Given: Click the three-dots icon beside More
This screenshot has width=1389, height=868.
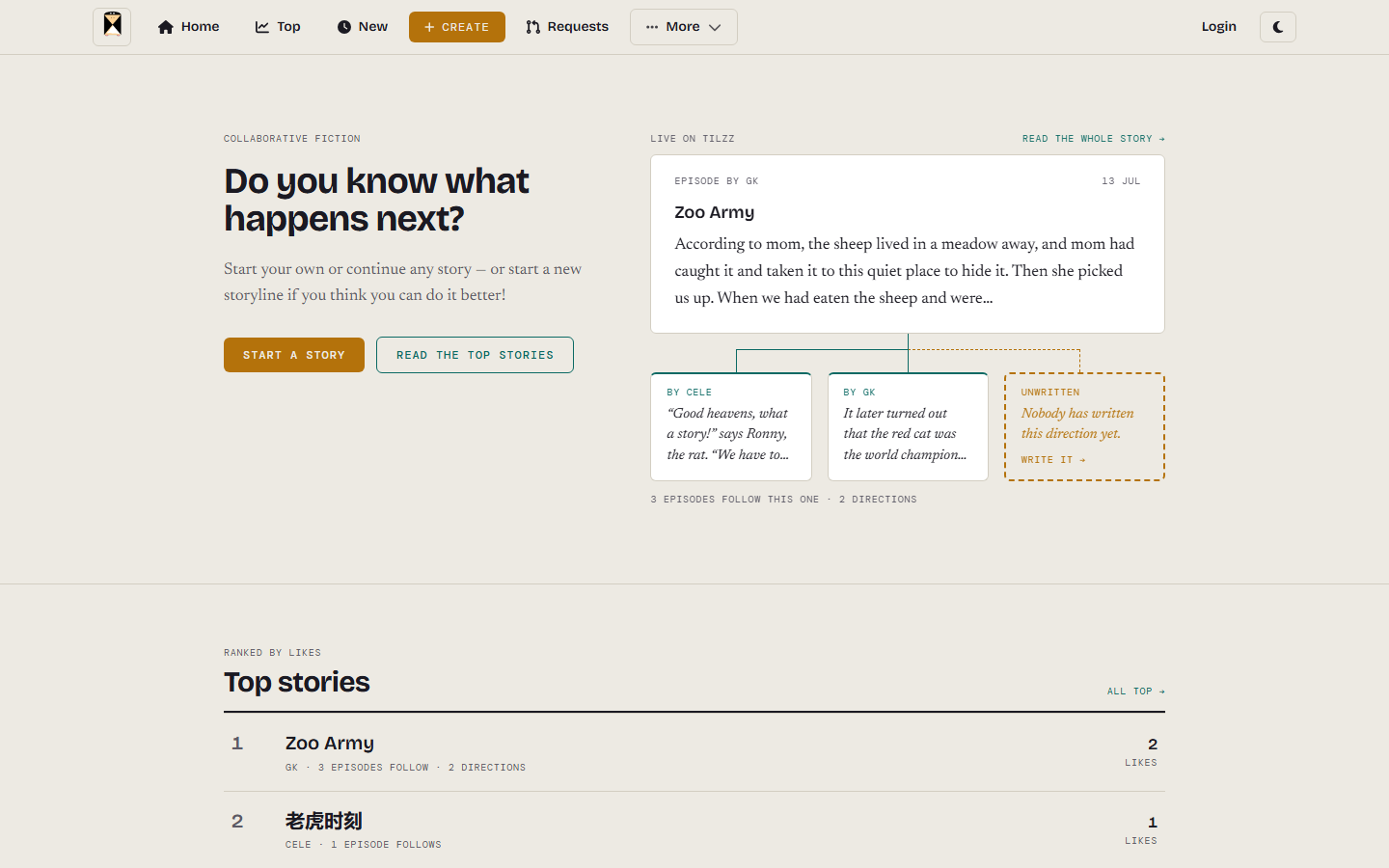Looking at the screenshot, I should click(x=652, y=27).
